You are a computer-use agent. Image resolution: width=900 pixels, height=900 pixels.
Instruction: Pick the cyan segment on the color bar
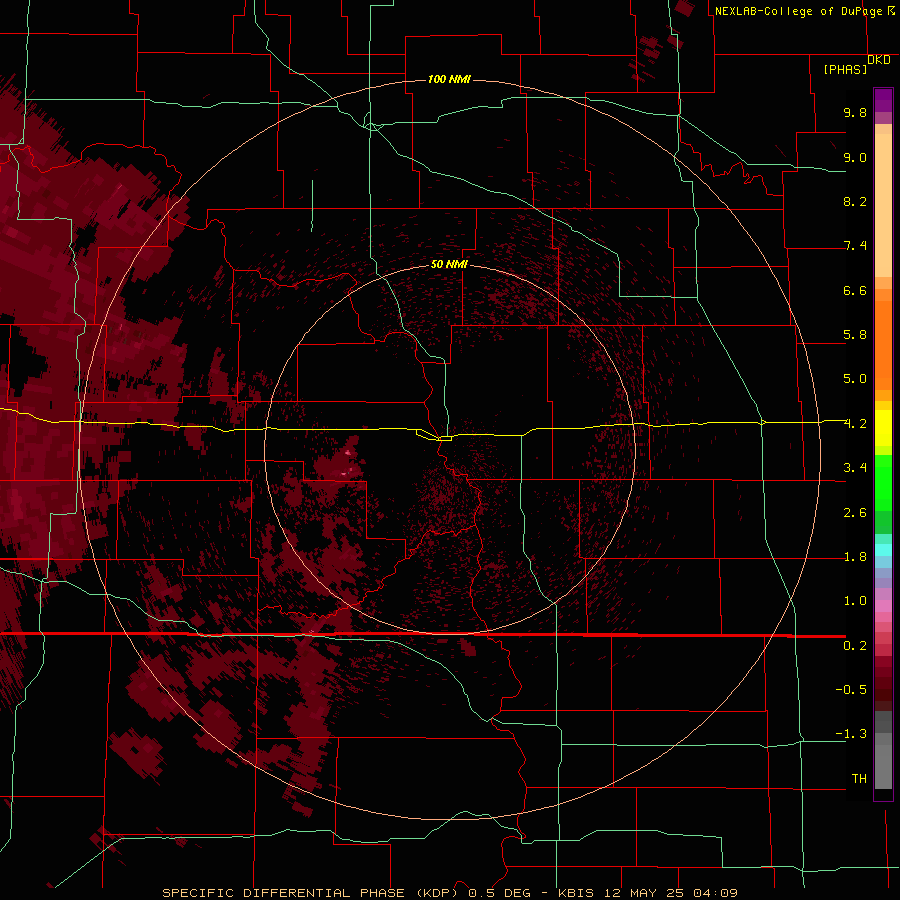pyautogui.click(x=883, y=550)
